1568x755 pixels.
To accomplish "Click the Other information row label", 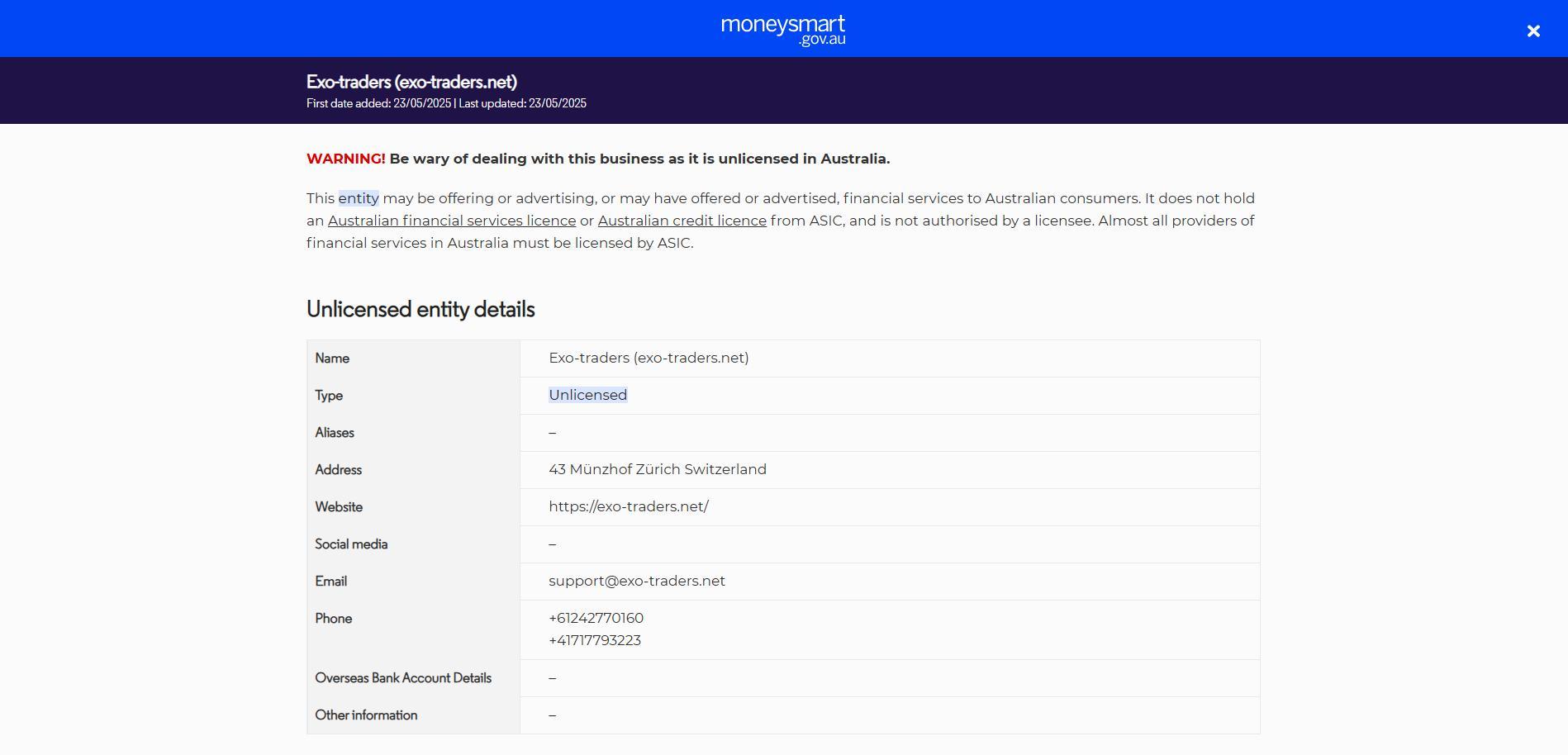I will [366, 715].
